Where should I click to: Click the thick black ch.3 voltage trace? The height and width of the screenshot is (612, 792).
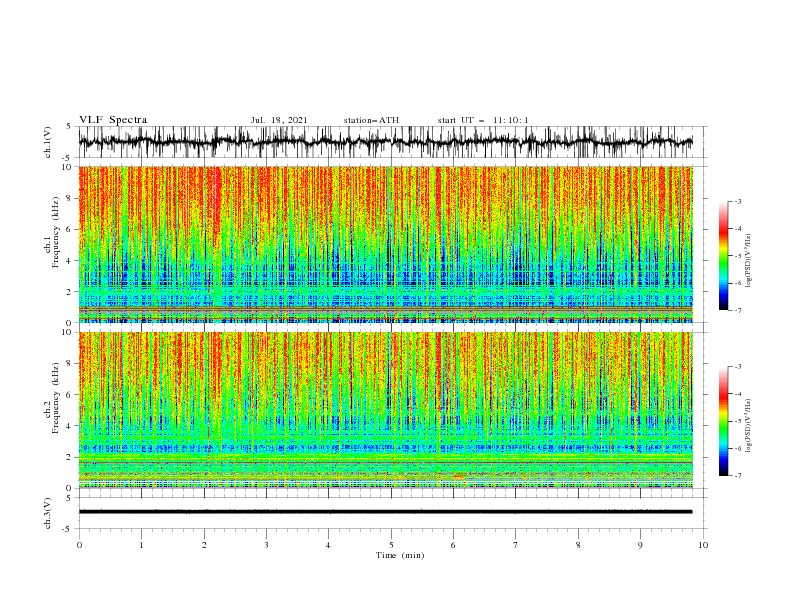[x=386, y=512]
